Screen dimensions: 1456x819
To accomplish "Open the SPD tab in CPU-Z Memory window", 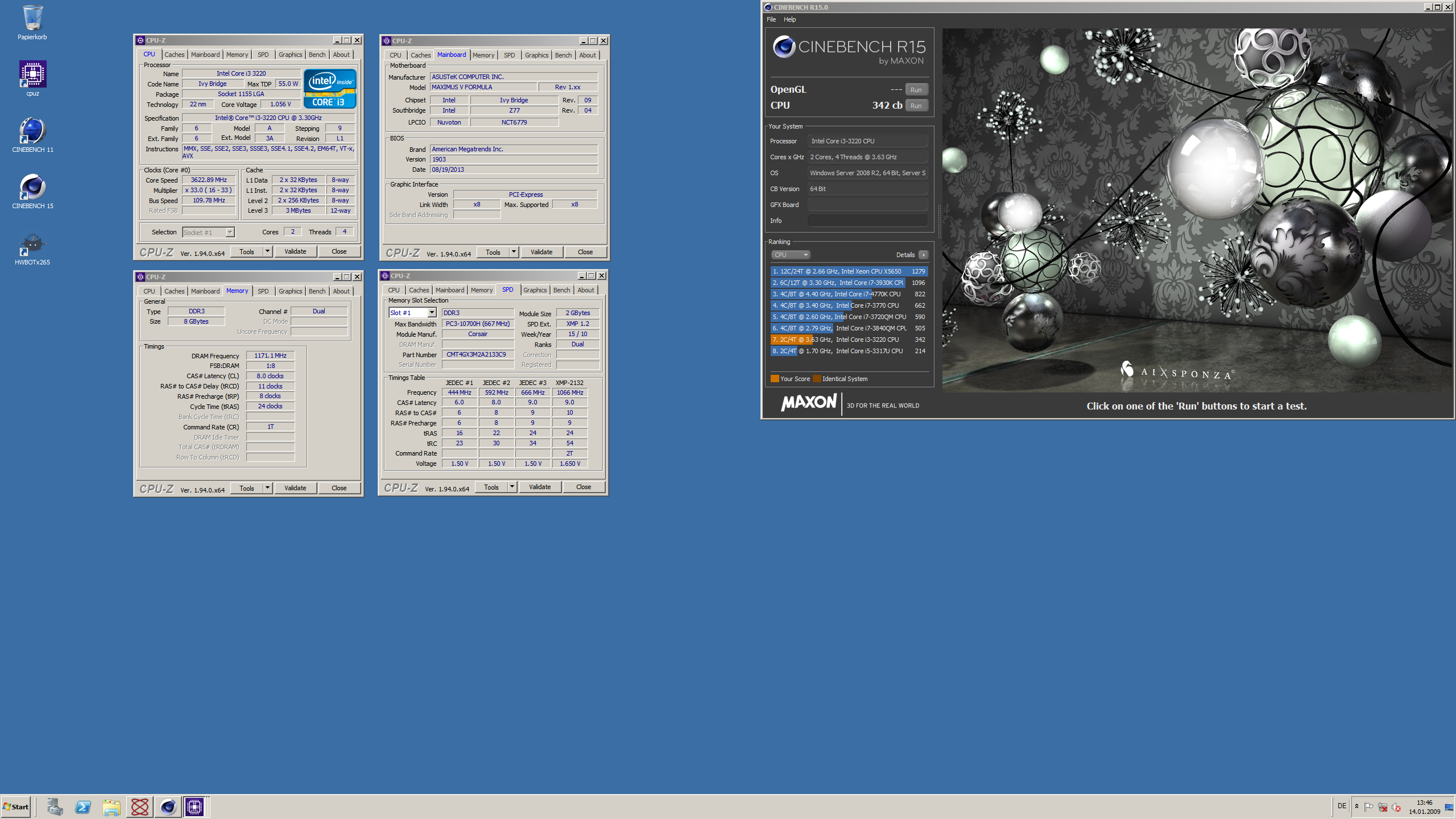I will pos(263,291).
